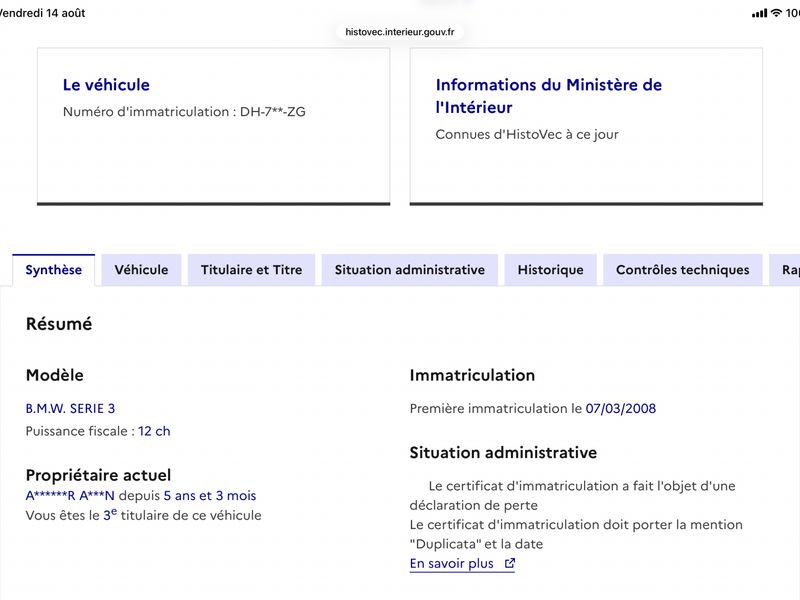
Task: Click the 12 ch fiscal power value
Action: point(154,431)
